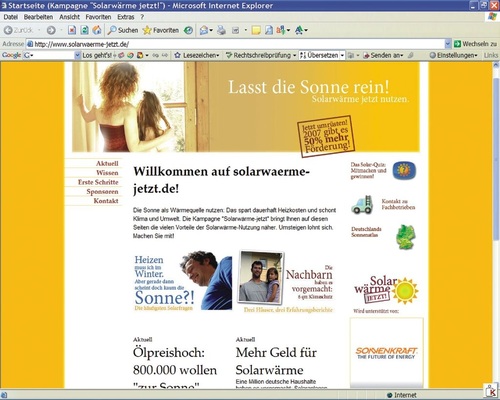500x400 pixels.
Task: Click the car with ladder icon
Action: click(x=362, y=204)
